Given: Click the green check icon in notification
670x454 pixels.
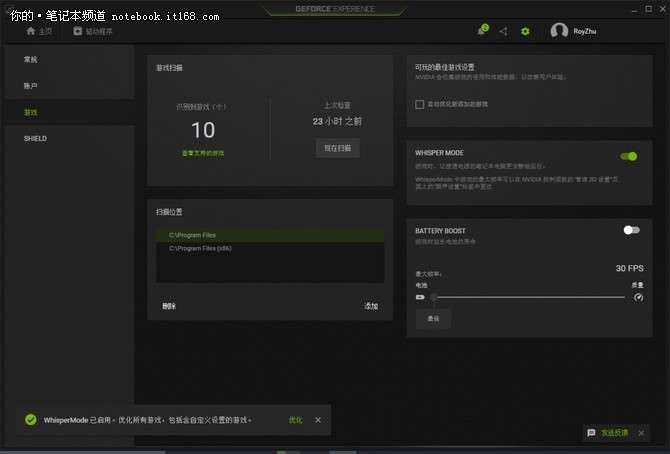Looking at the screenshot, I should (x=31, y=420).
